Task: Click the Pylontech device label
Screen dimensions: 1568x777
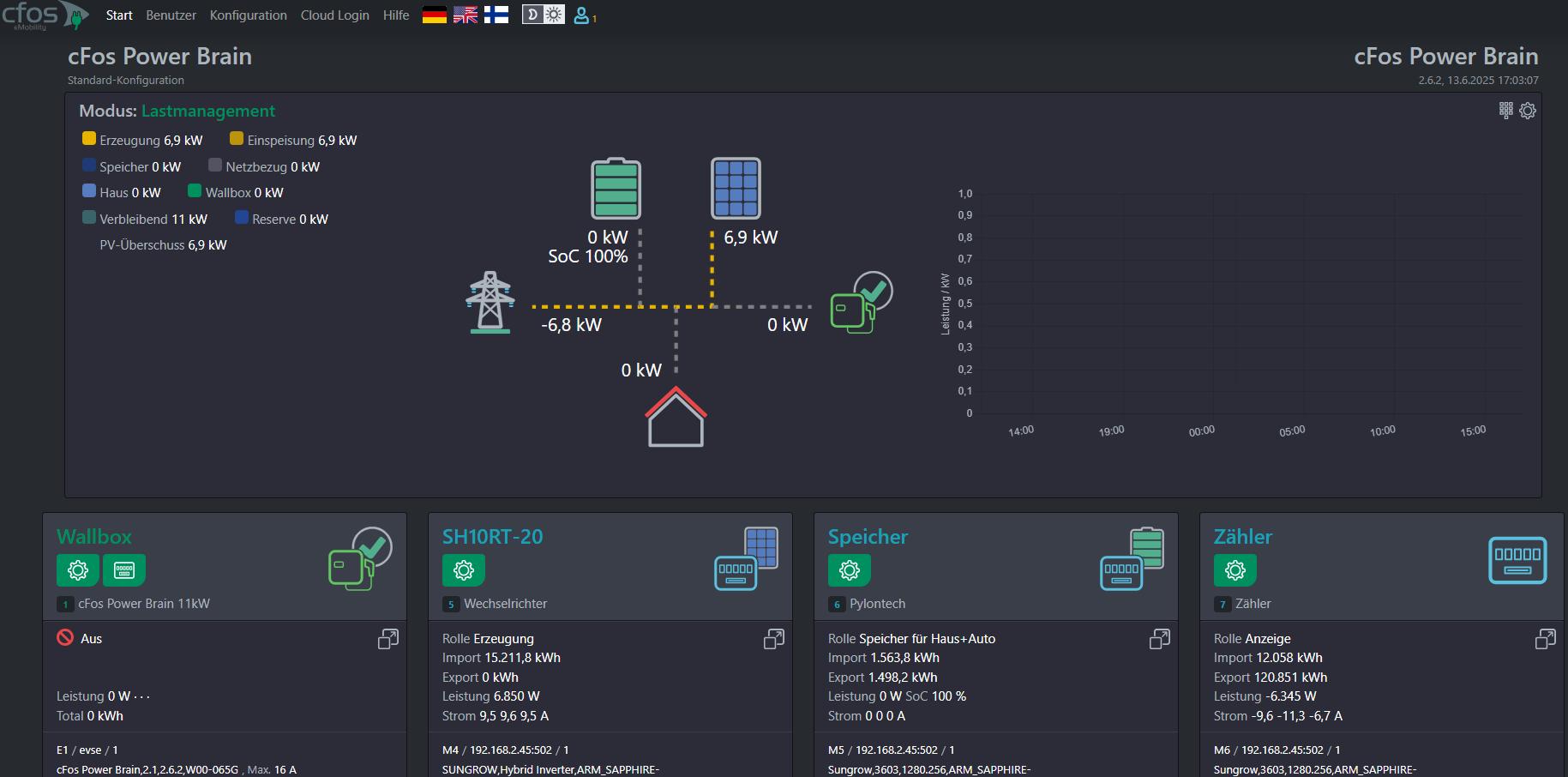Action: (878, 604)
